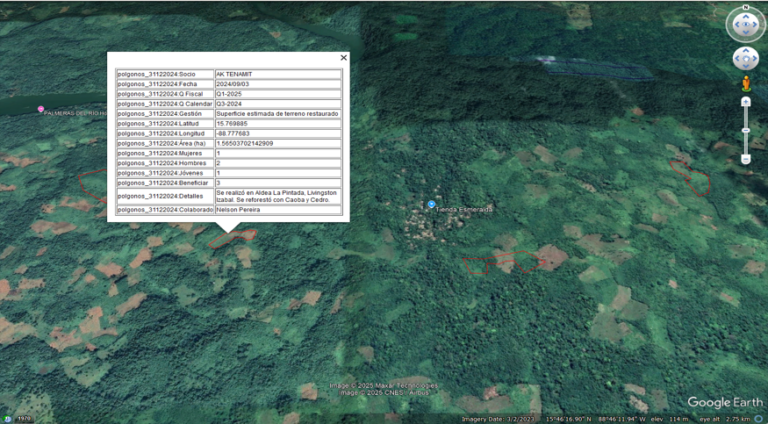Viewport: 768px width, 424px height.
Task: Rotate view right with eye joystick arrow
Action: click(x=755, y=24)
